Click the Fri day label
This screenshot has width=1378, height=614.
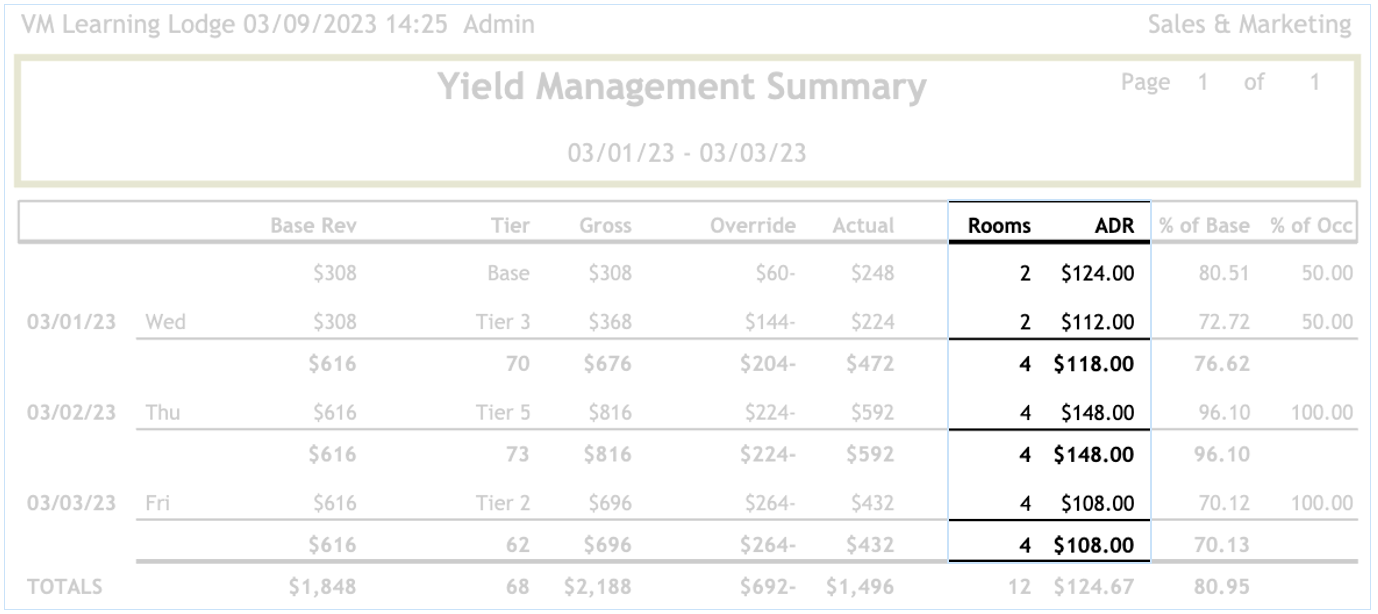tap(156, 503)
